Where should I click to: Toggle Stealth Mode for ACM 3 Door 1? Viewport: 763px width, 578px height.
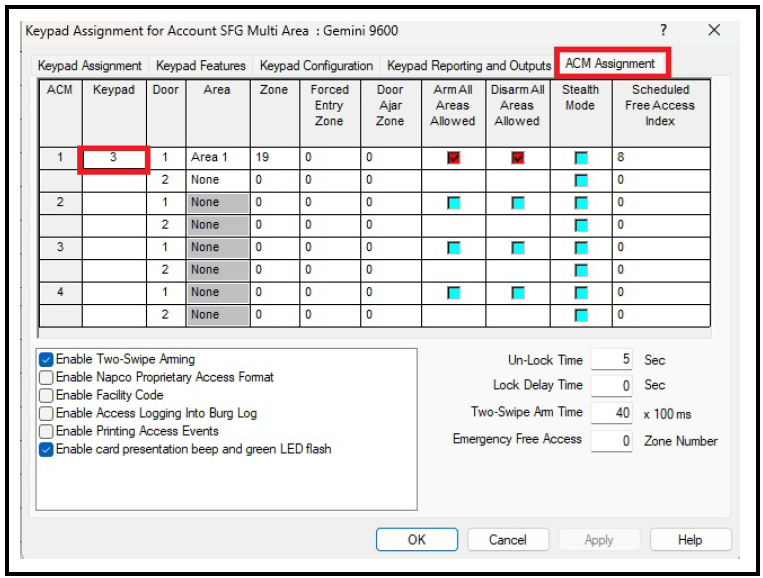coord(581,248)
